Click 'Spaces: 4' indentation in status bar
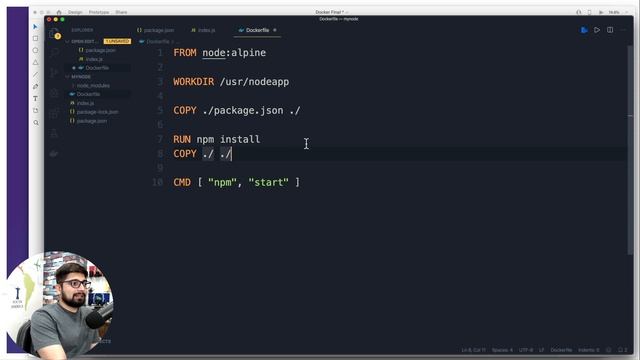640x360 pixels. point(502,350)
